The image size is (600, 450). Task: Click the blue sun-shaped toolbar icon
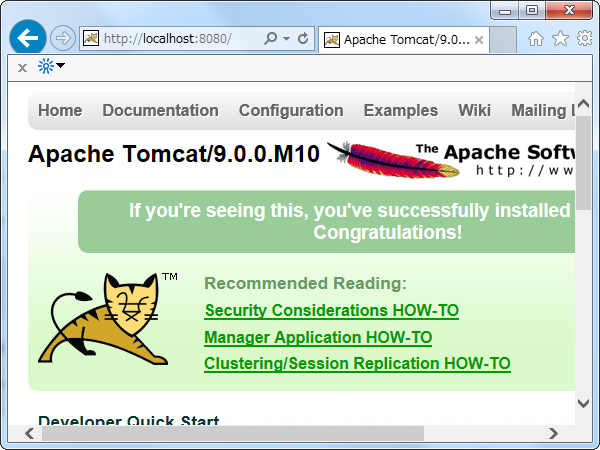(x=46, y=66)
